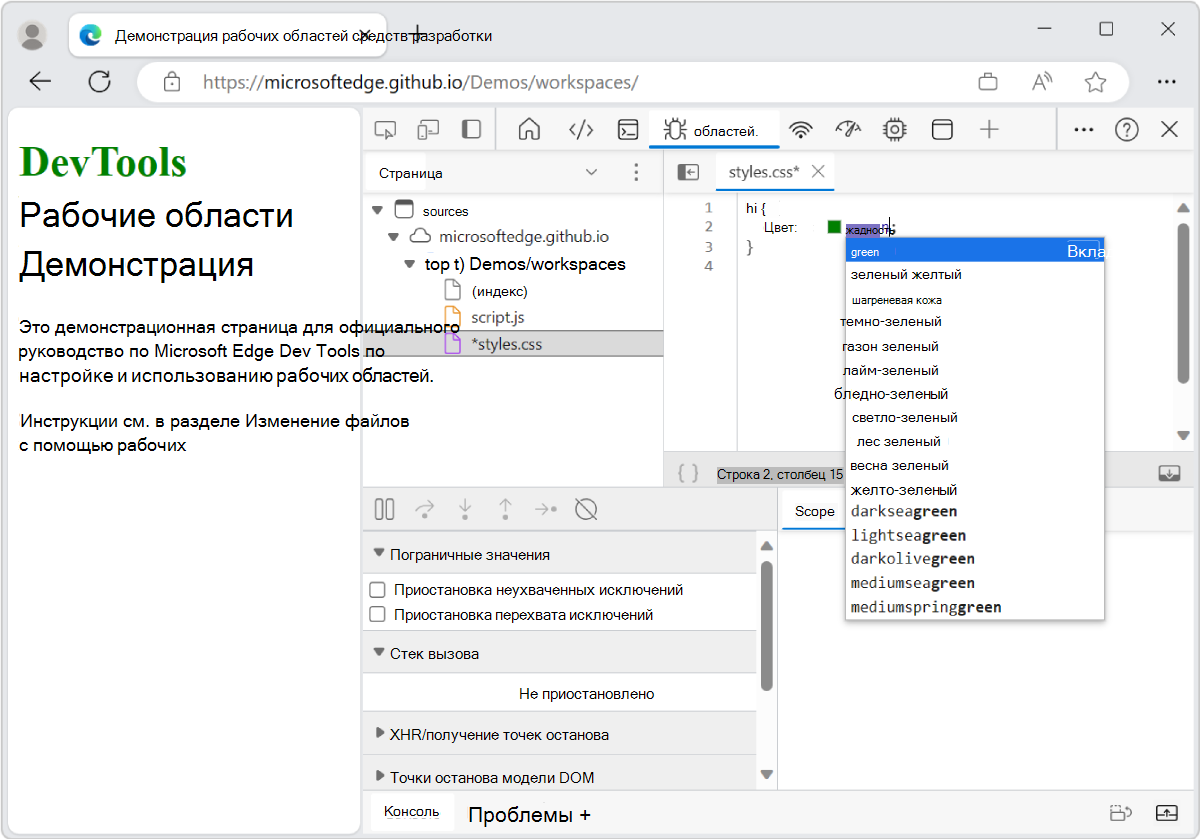Viewport: 1200px width, 839px height.
Task: Open the Страница panel dropdown
Action: tap(591, 172)
